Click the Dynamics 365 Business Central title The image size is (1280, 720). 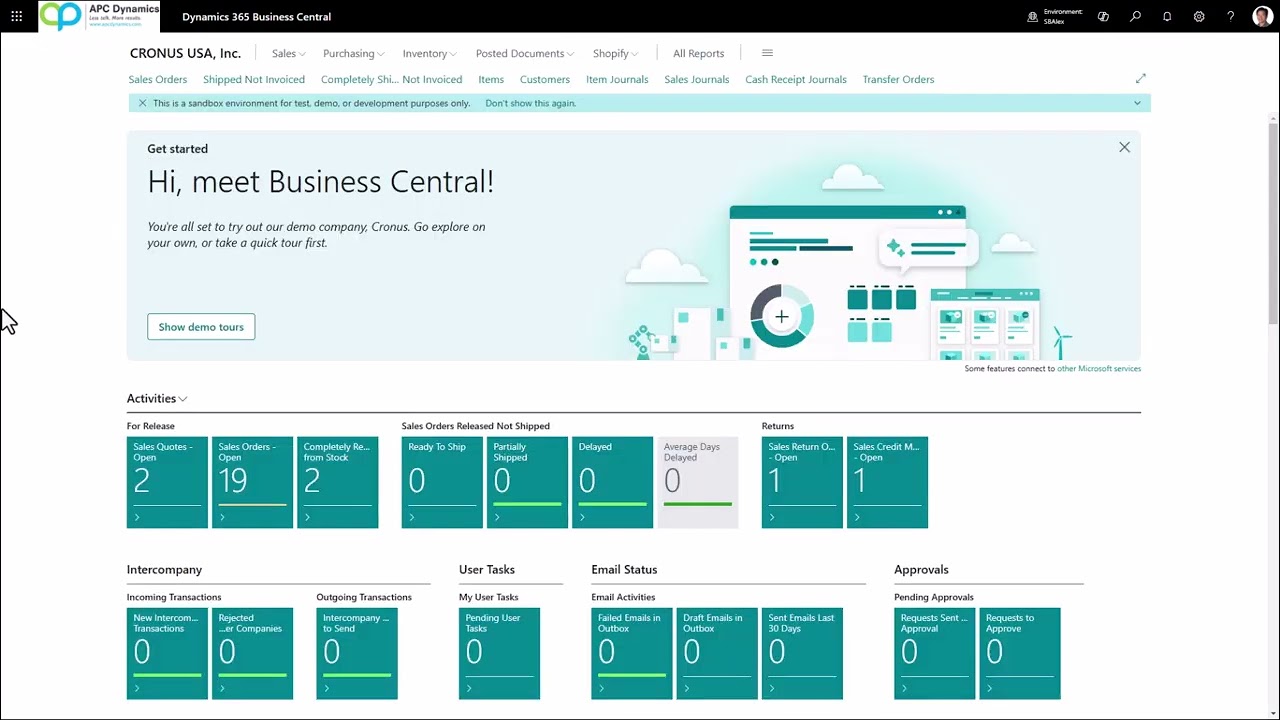tap(257, 17)
